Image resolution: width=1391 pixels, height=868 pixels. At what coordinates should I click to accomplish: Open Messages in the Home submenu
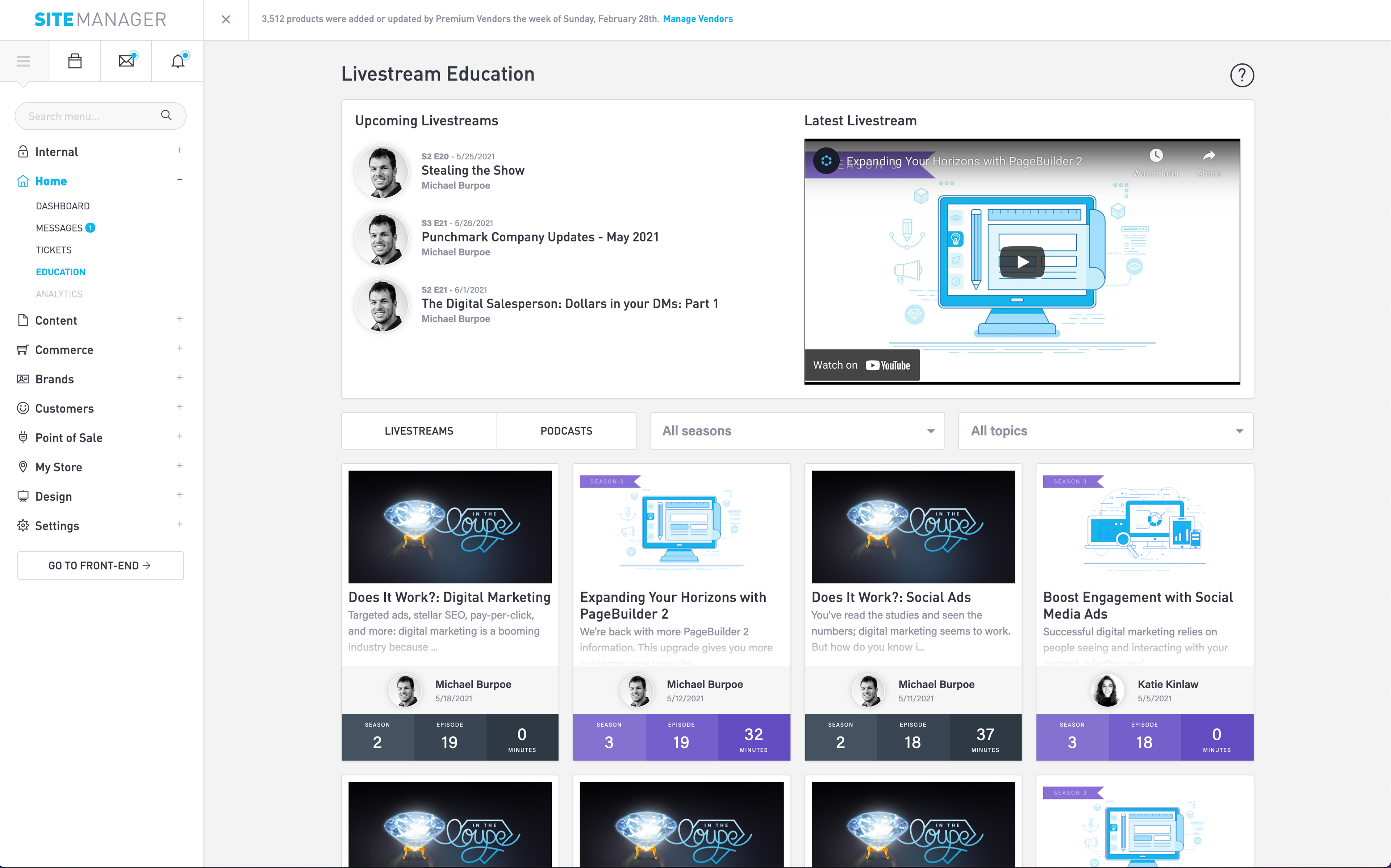tap(59, 228)
